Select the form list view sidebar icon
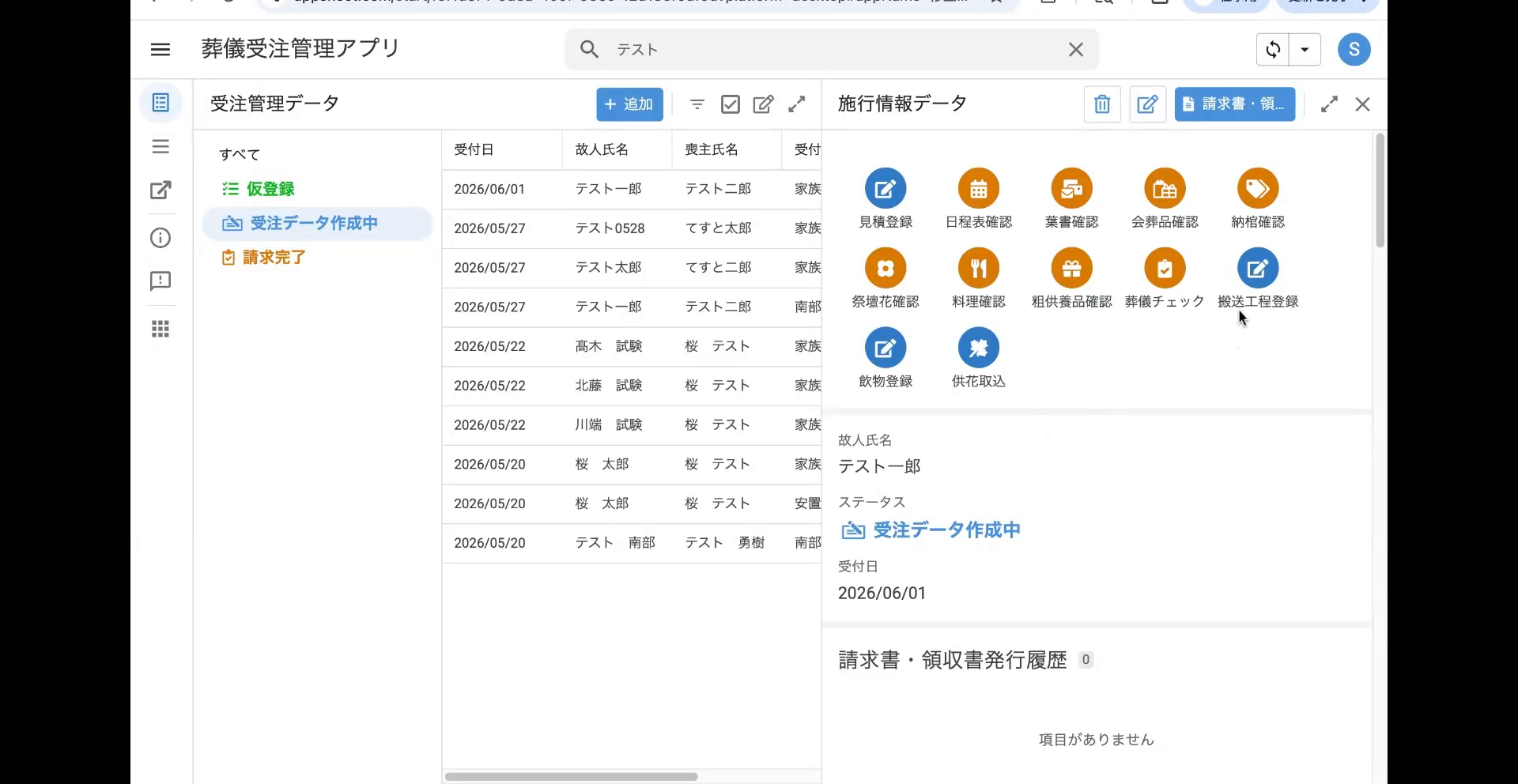The height and width of the screenshot is (784, 1518). pos(160,103)
